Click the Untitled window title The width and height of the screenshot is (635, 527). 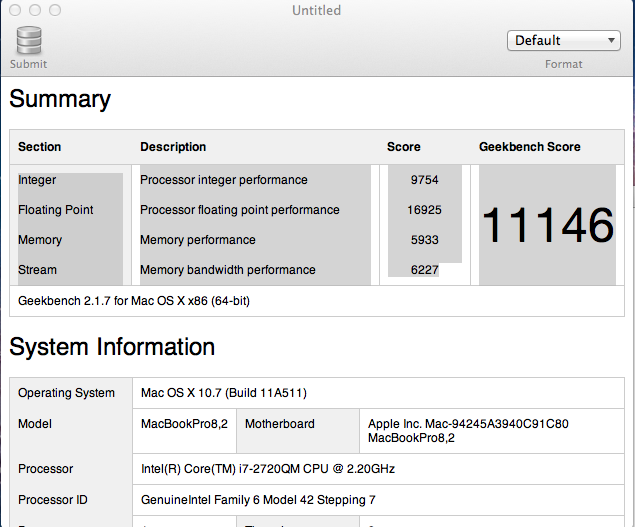point(317,10)
